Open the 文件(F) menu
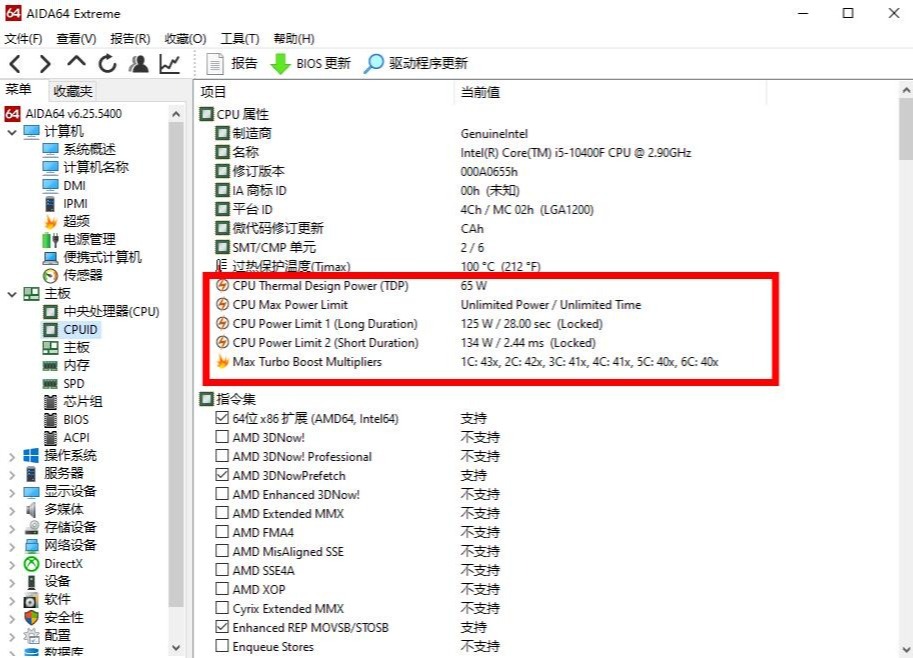 pyautogui.click(x=23, y=39)
